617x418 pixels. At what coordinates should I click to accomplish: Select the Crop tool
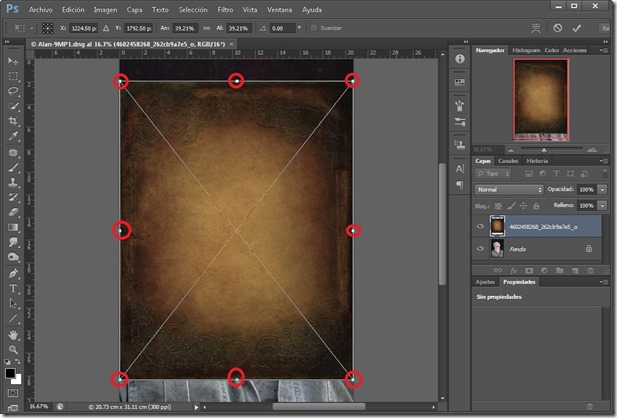click(x=14, y=121)
